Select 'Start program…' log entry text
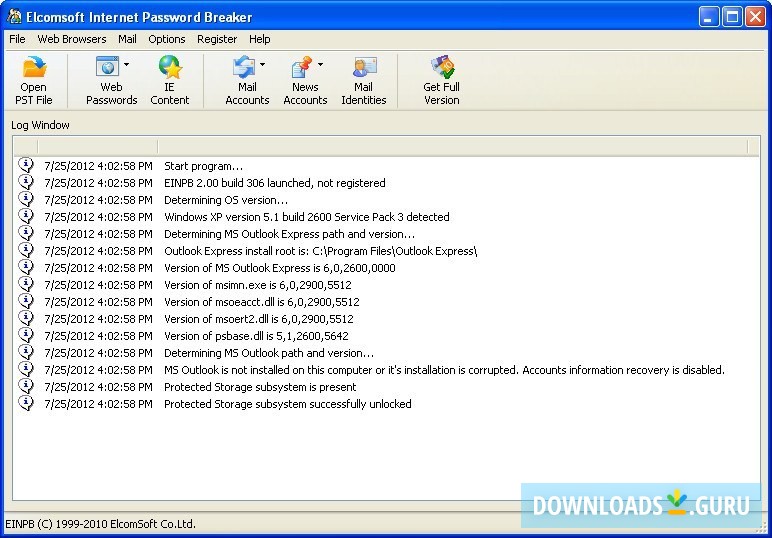Screen dimensions: 772x538 pos(203,166)
